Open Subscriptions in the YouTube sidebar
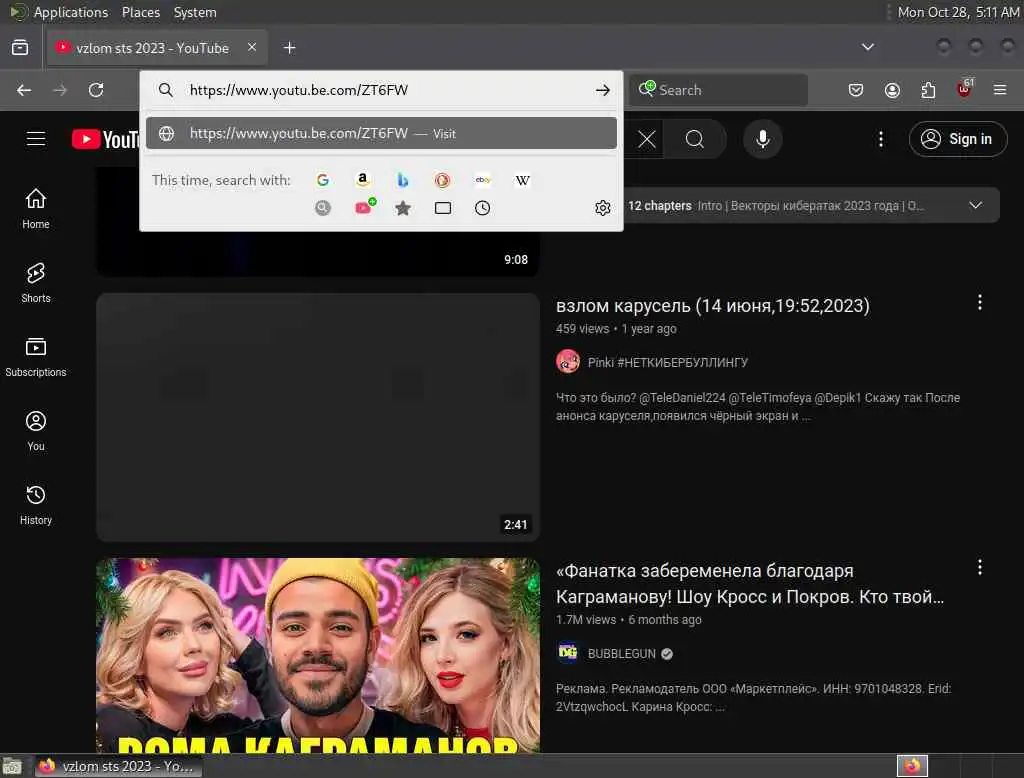The width and height of the screenshot is (1024, 778). [36, 357]
